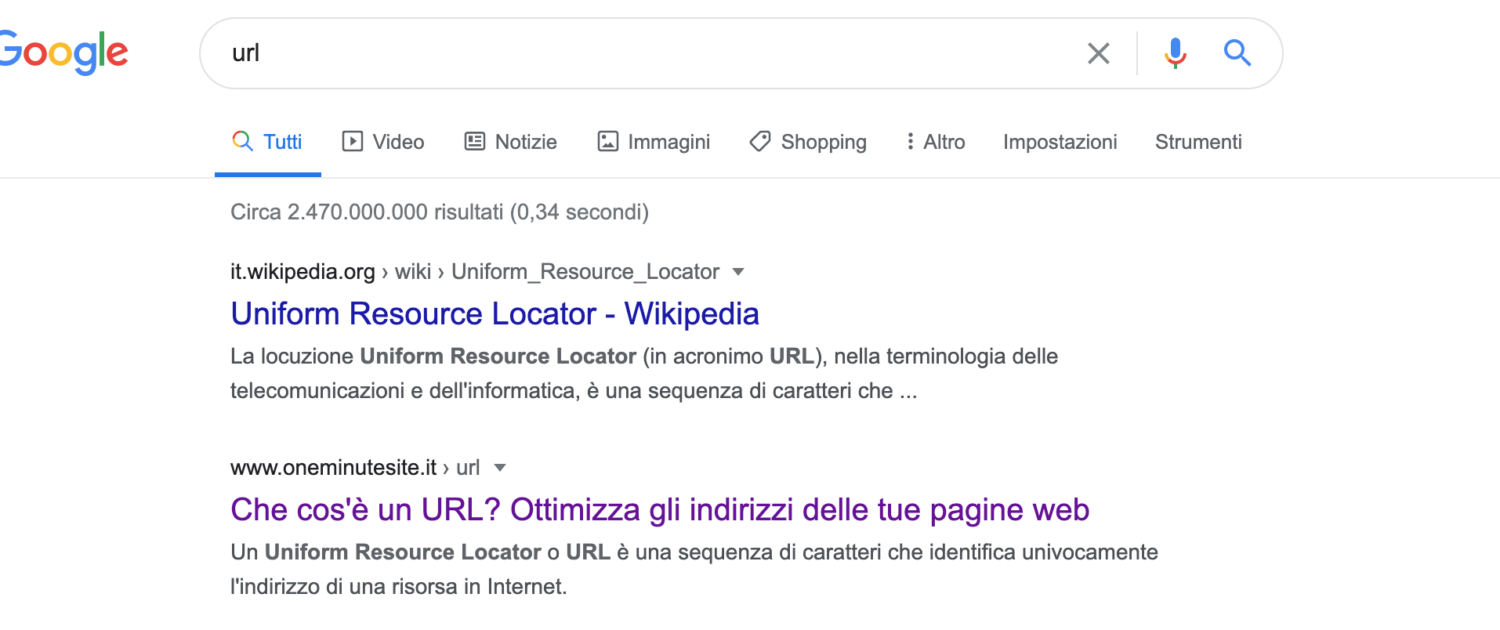This screenshot has width=1500, height=630.
Task: Switch to the Video tab
Action: [x=383, y=142]
